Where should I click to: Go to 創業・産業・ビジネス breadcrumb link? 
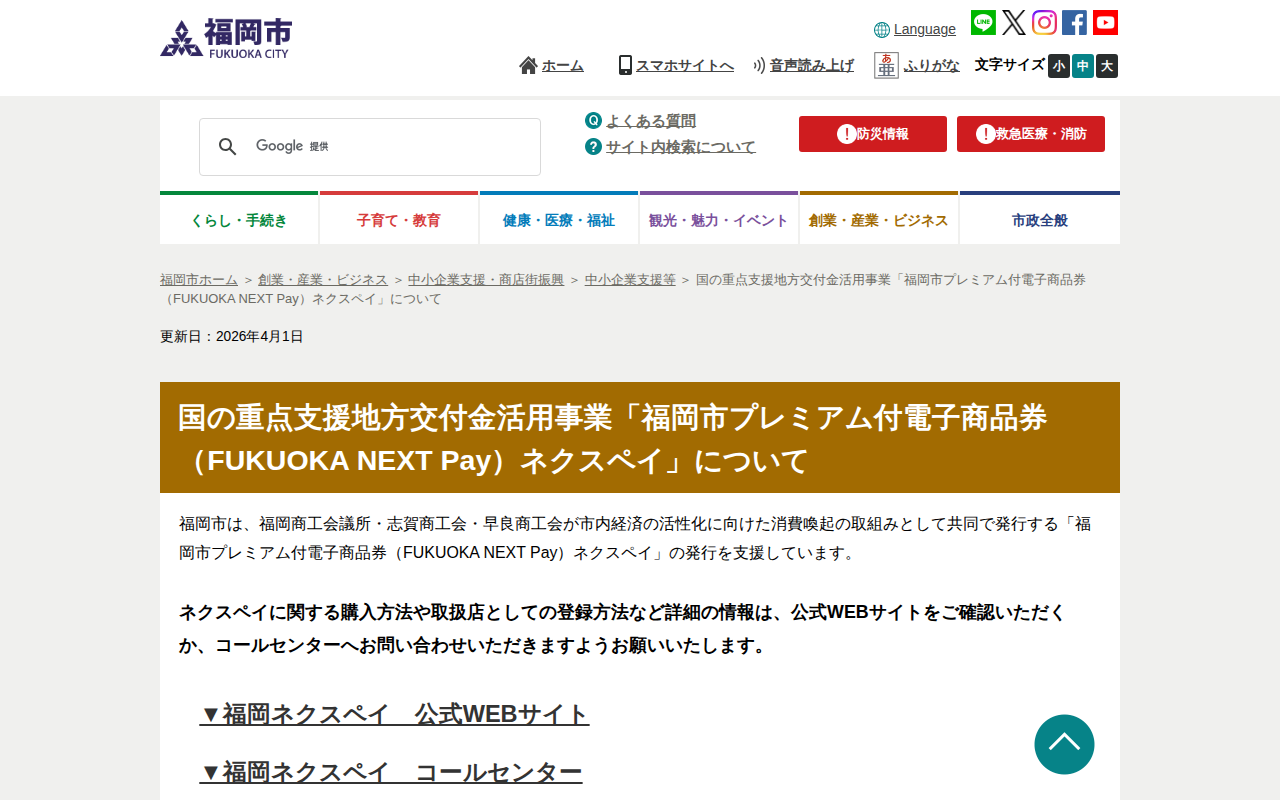pyautogui.click(x=323, y=280)
